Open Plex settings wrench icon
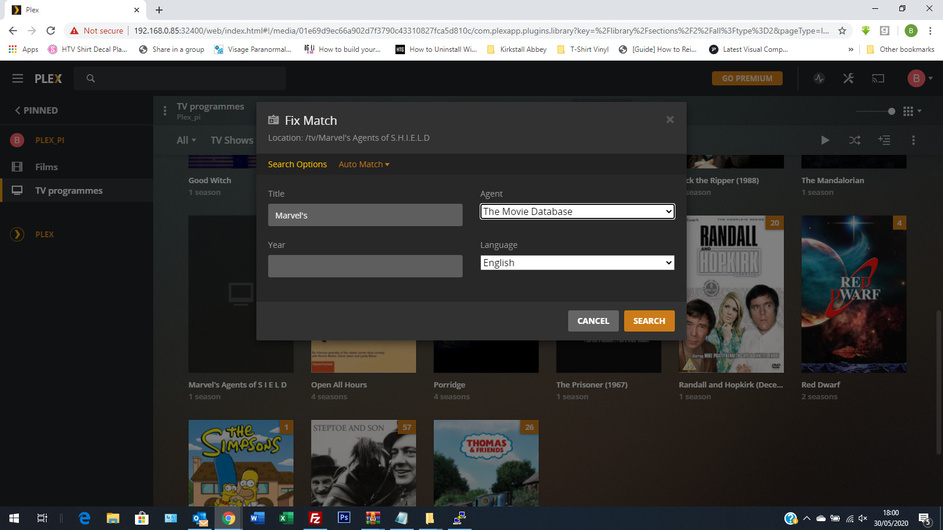The width and height of the screenshot is (943, 530). coord(848,78)
